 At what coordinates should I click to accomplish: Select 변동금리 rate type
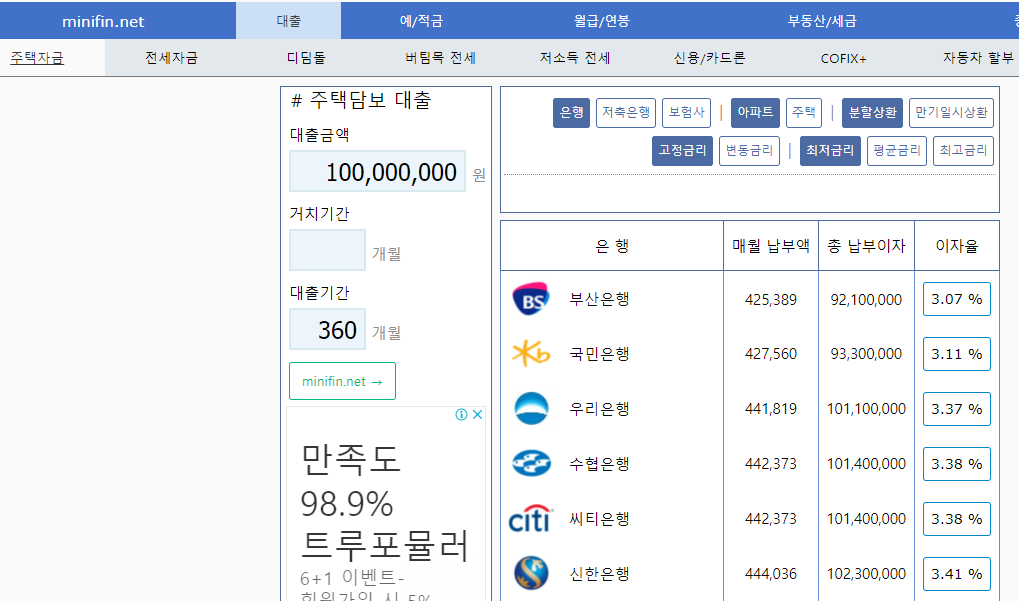[x=749, y=151]
